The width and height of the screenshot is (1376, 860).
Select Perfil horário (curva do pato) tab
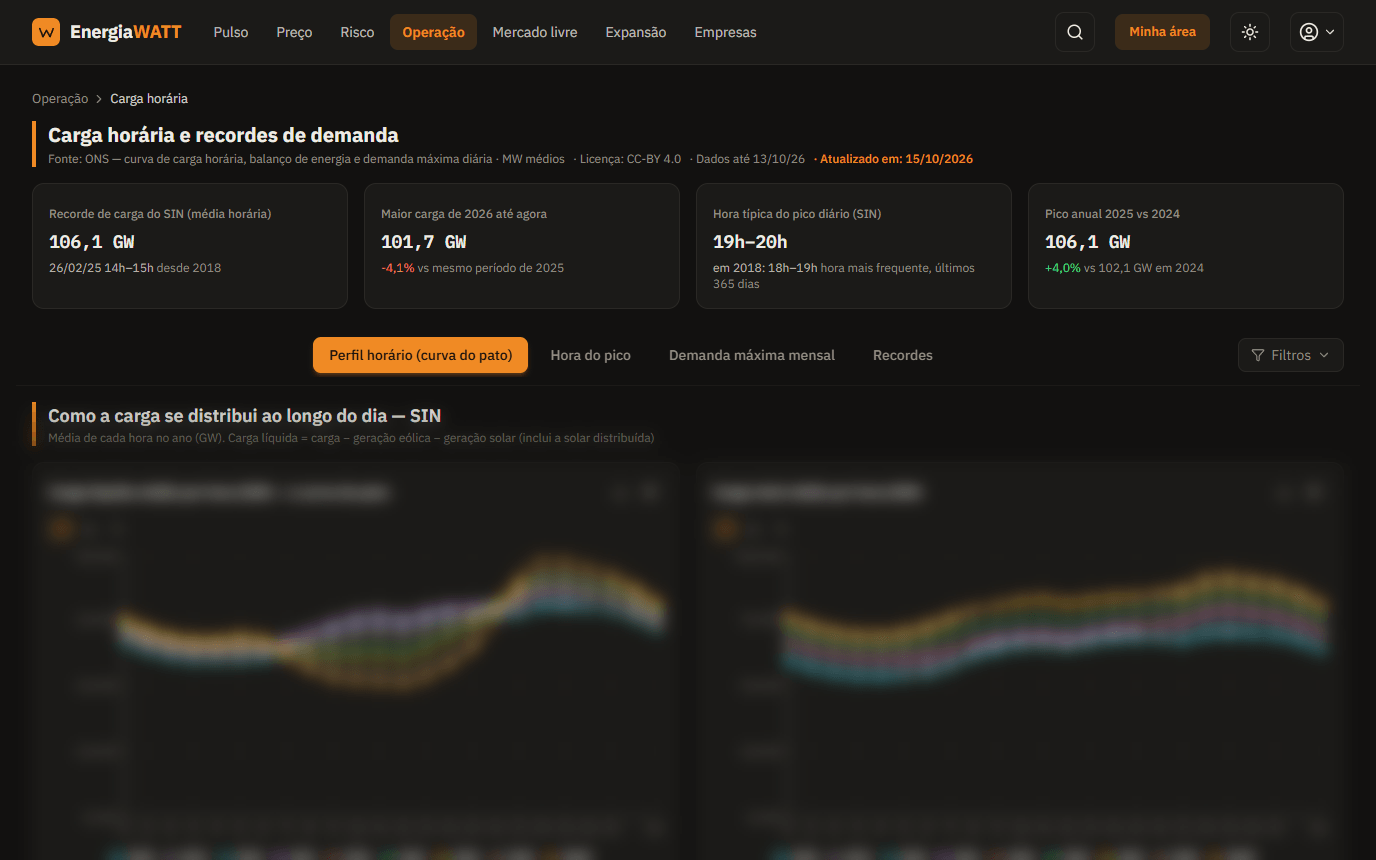click(x=421, y=355)
